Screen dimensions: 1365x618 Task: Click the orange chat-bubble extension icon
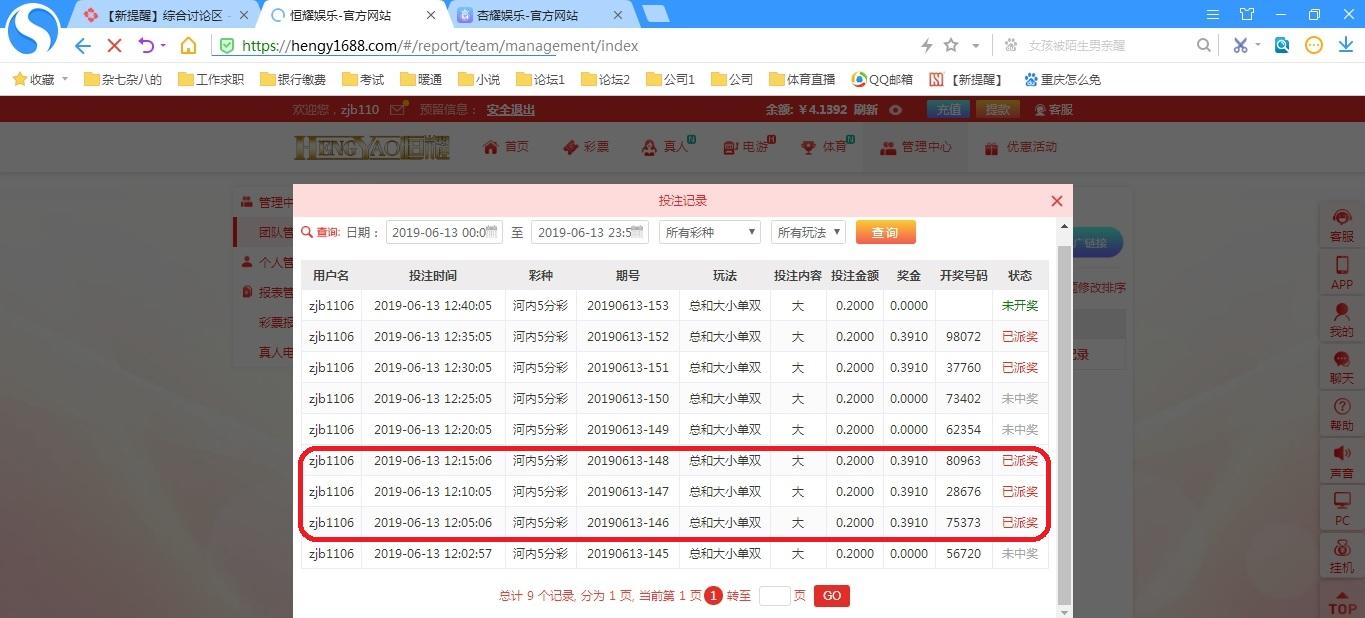coord(1314,45)
